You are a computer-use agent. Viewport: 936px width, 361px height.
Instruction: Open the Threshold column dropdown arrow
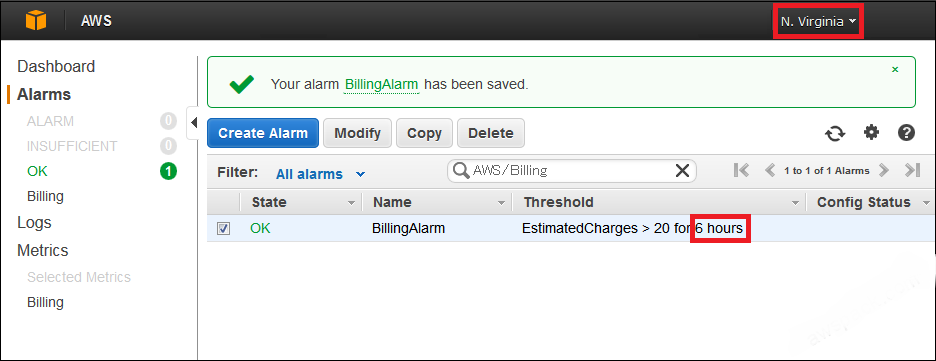click(x=795, y=203)
